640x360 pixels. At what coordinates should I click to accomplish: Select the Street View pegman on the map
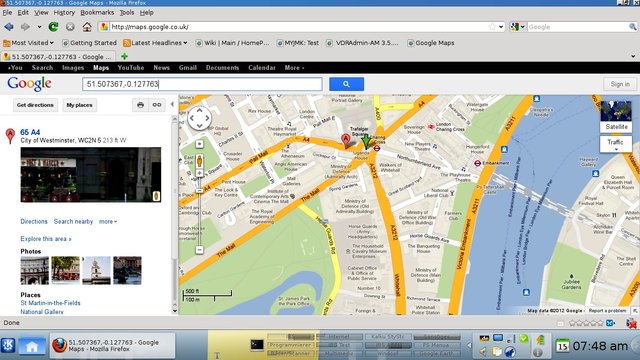tap(199, 161)
